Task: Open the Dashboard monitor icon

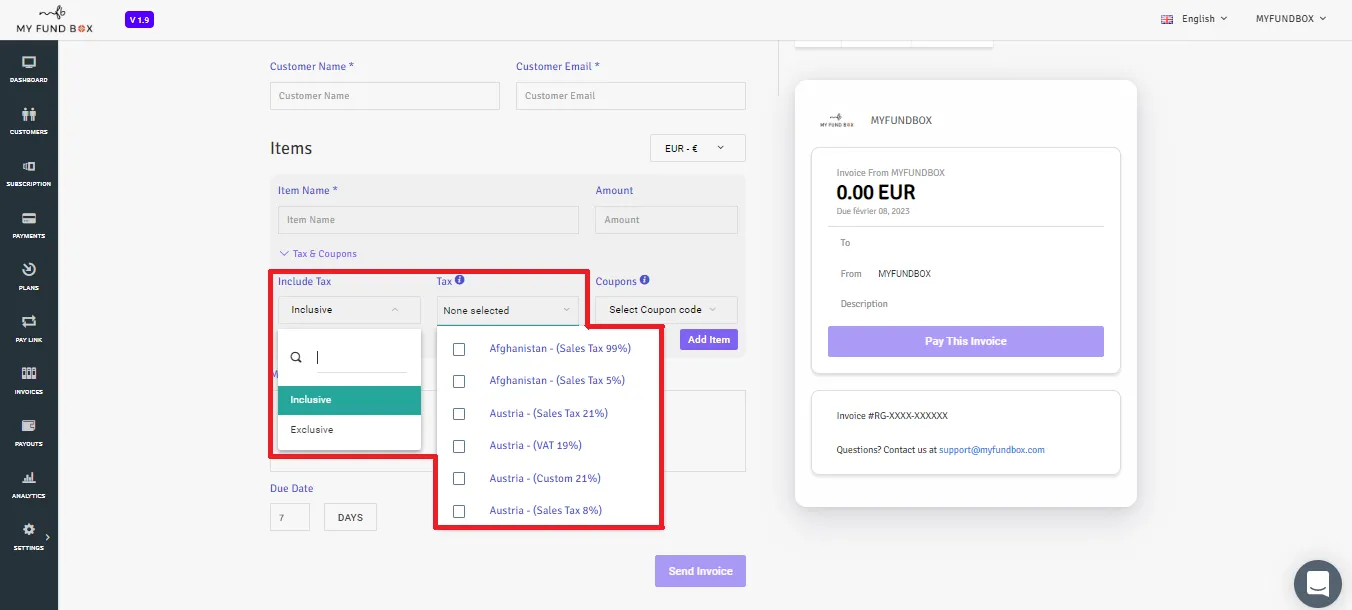Action: click(29, 62)
